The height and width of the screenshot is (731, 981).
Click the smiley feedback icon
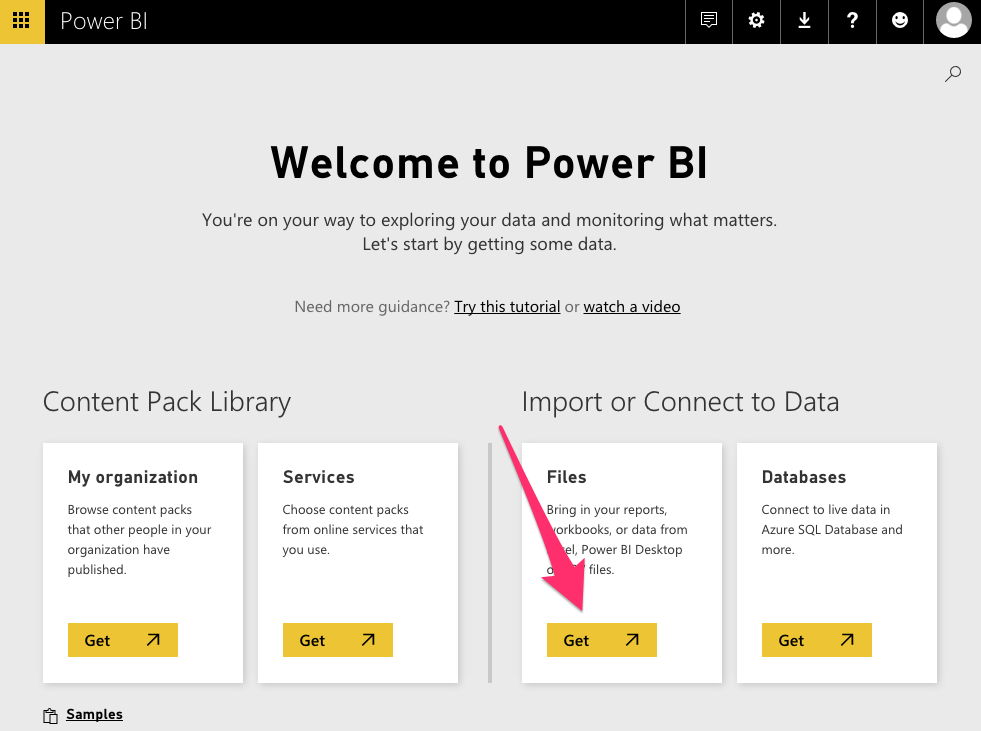tap(899, 21)
